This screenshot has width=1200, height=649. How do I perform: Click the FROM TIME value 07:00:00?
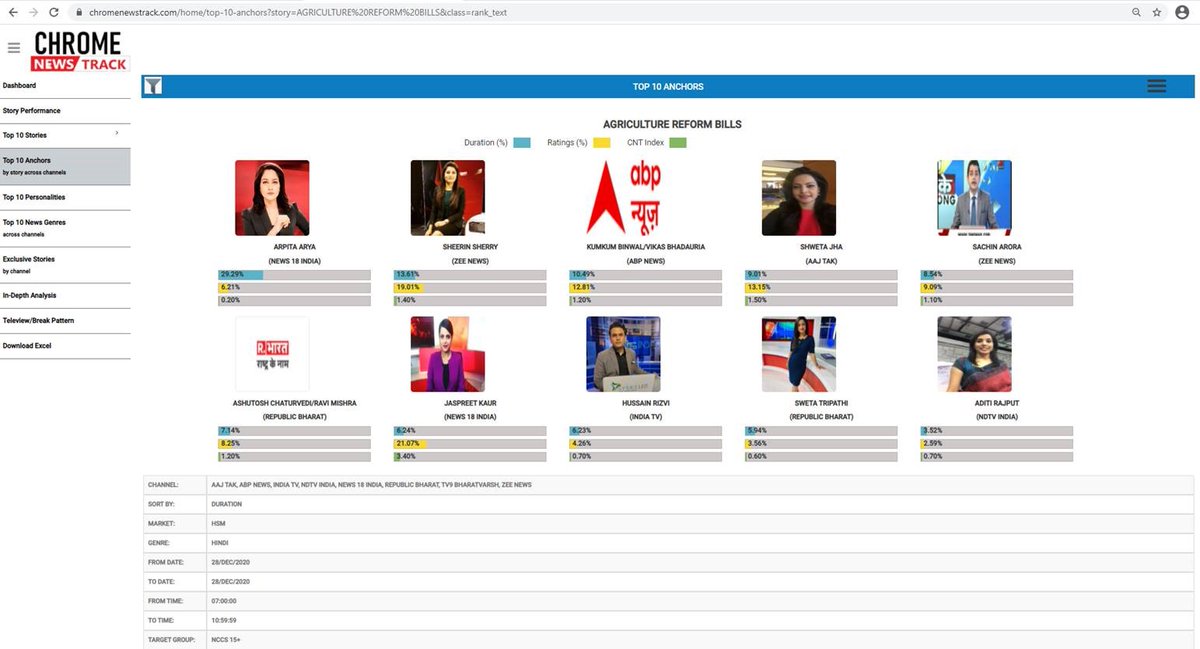tap(224, 601)
